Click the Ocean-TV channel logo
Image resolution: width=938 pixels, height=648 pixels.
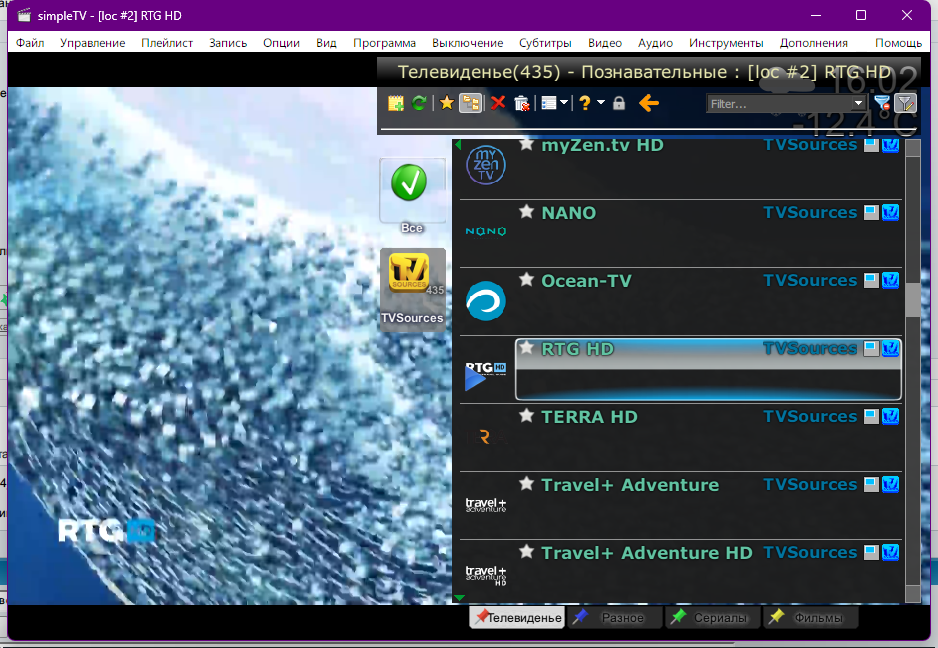coord(486,300)
